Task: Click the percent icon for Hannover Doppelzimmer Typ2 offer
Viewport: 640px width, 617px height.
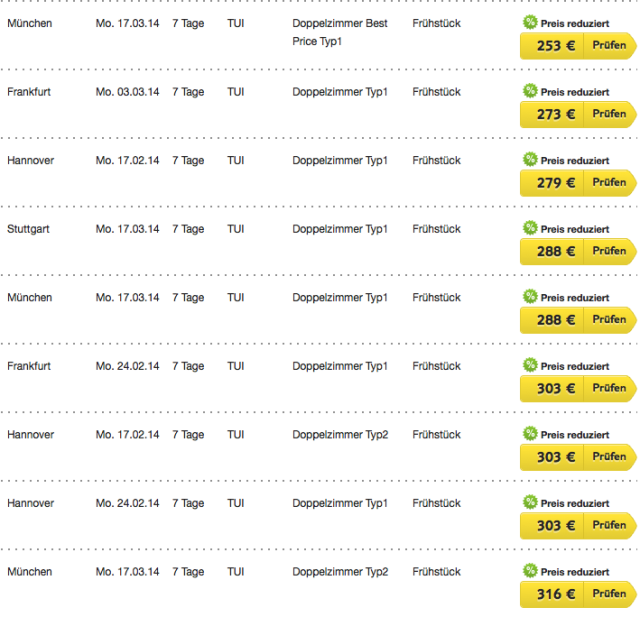Action: coord(530,433)
